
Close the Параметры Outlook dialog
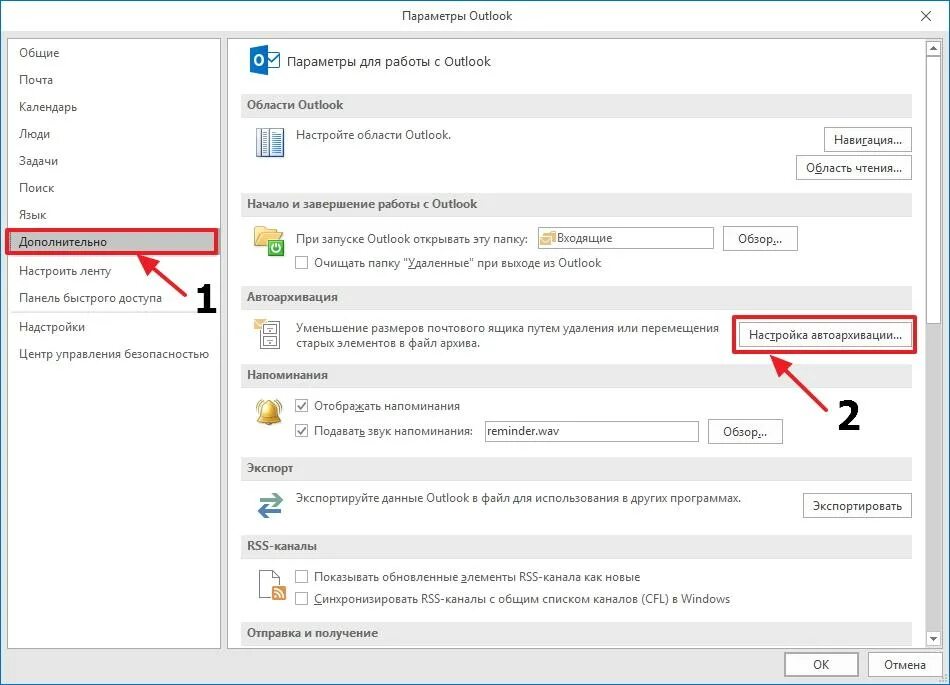[x=926, y=16]
